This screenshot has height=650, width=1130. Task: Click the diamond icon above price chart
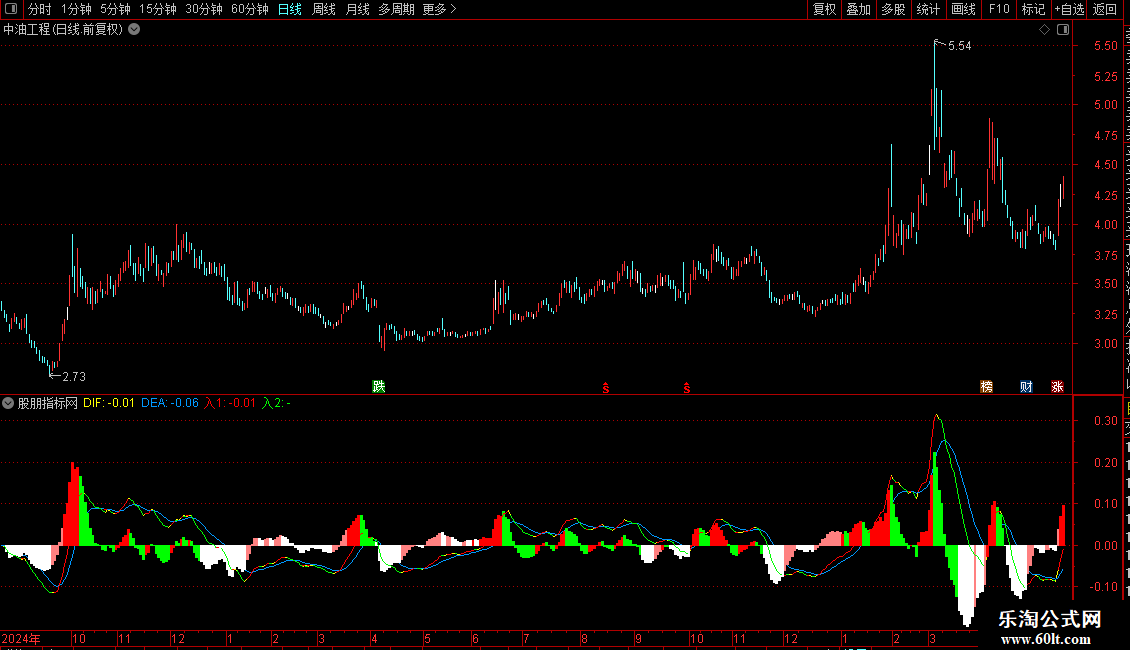click(x=1044, y=30)
